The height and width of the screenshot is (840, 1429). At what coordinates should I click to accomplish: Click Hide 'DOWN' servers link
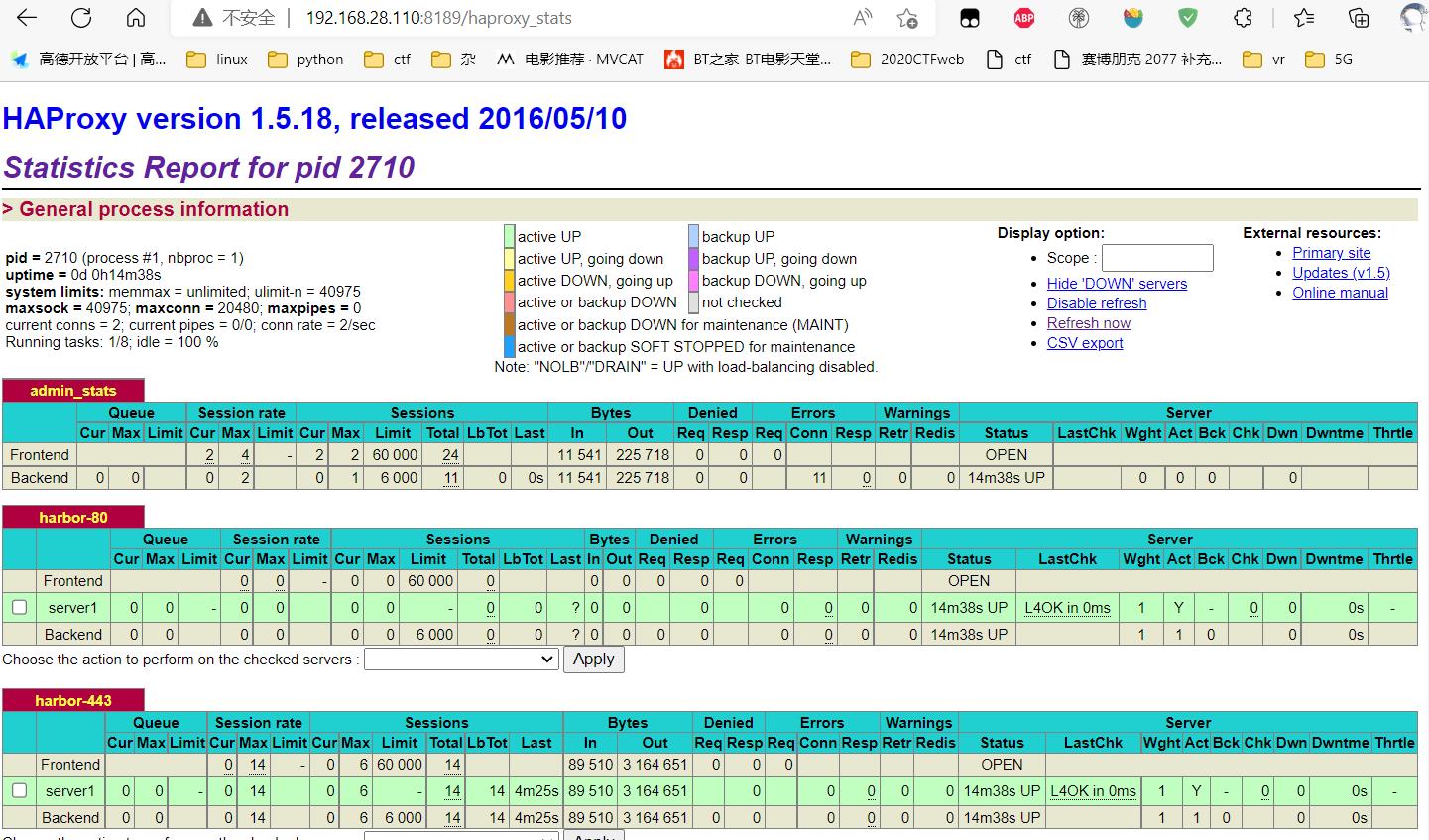(1117, 284)
